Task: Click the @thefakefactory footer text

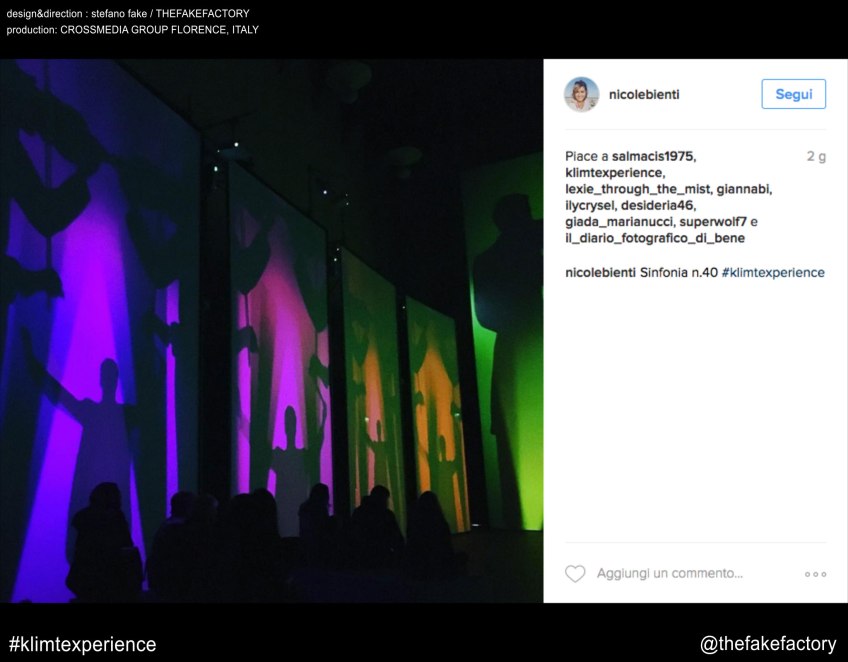Action: coord(768,644)
